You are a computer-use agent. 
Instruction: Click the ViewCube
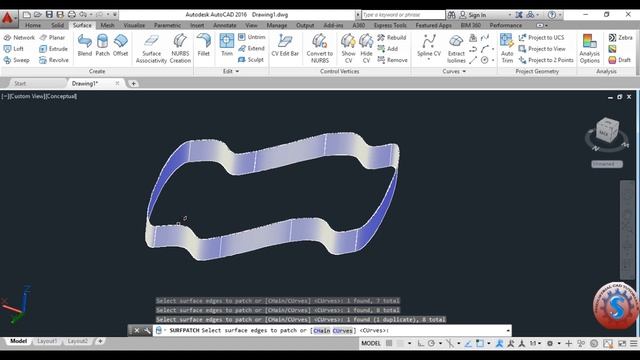(607, 131)
